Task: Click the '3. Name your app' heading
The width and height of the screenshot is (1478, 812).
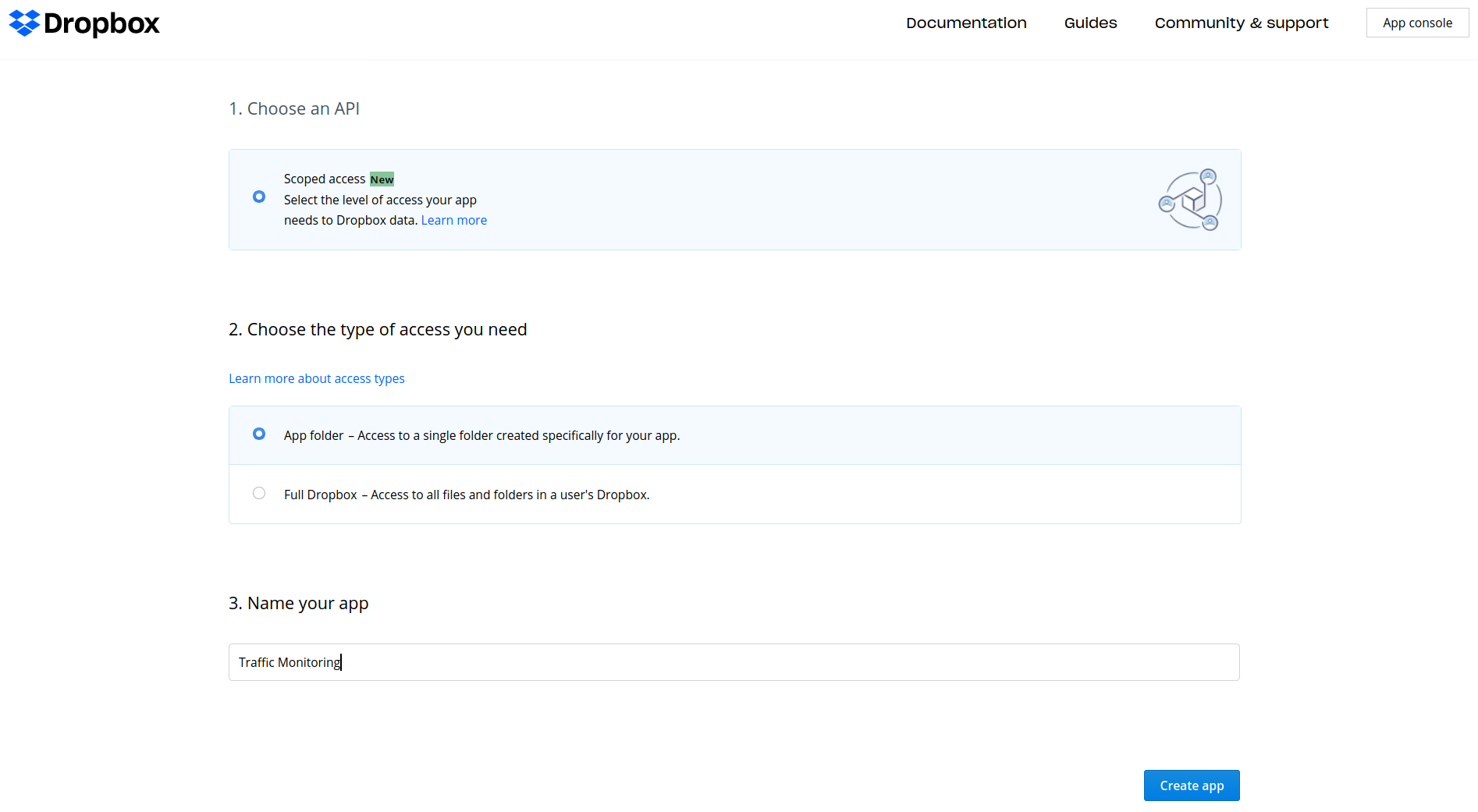Action: tap(298, 603)
